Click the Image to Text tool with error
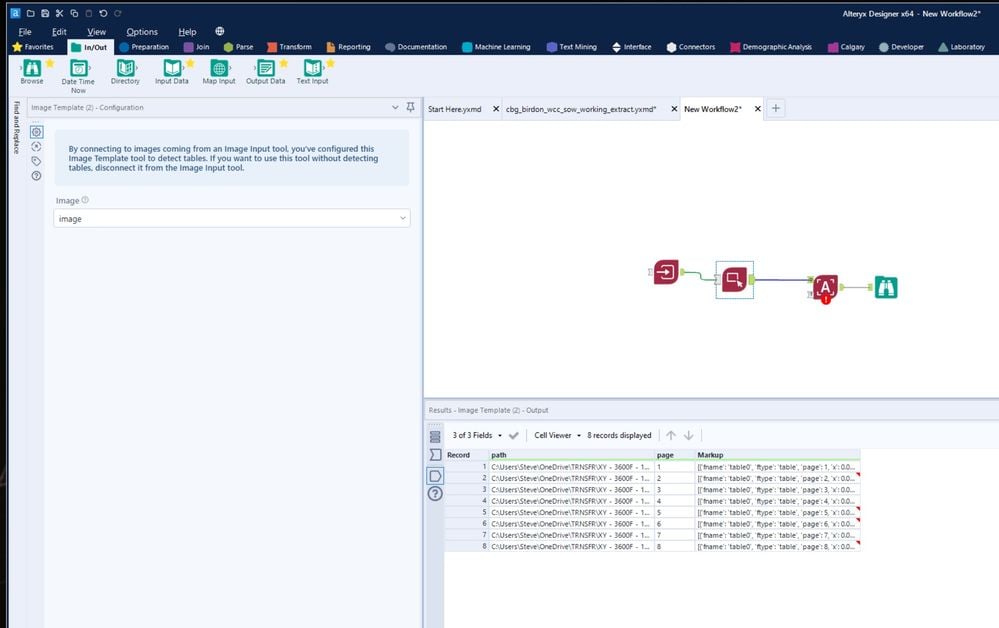Image resolution: width=999 pixels, height=628 pixels. [826, 287]
